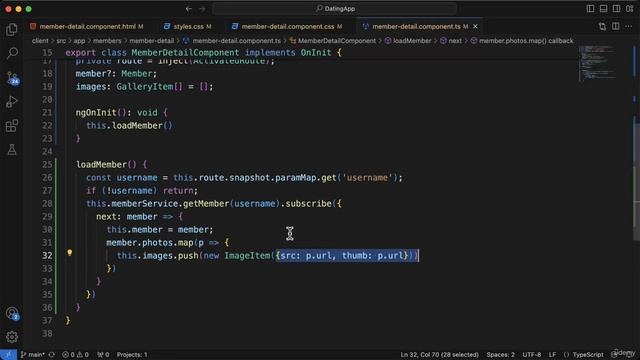Screen dimensions: 640x360
Task: Click 'MemberDetailComponent' in sticky class header
Action: point(185,53)
